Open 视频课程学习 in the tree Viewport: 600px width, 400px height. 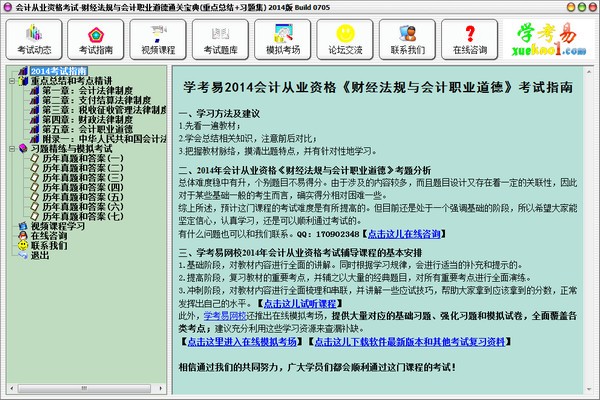tap(58, 226)
